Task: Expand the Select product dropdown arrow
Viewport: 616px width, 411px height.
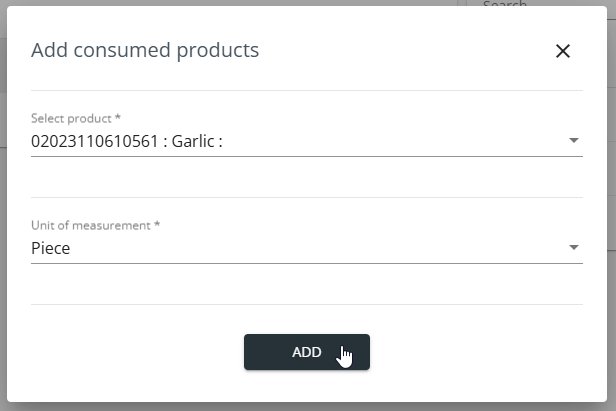Action: click(574, 140)
